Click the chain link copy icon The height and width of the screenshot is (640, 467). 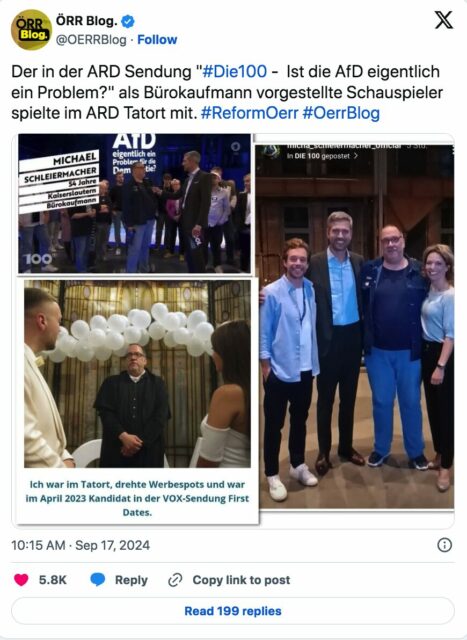point(175,580)
